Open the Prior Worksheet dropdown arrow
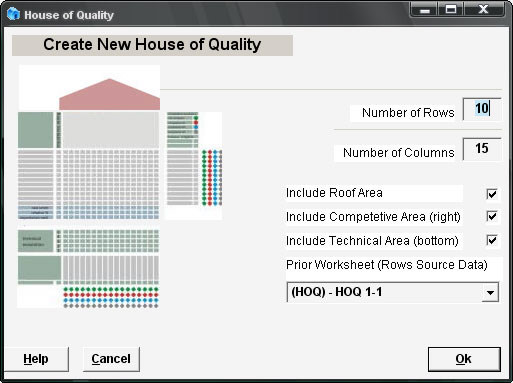Screen dimensions: 513x383 coord(490,292)
